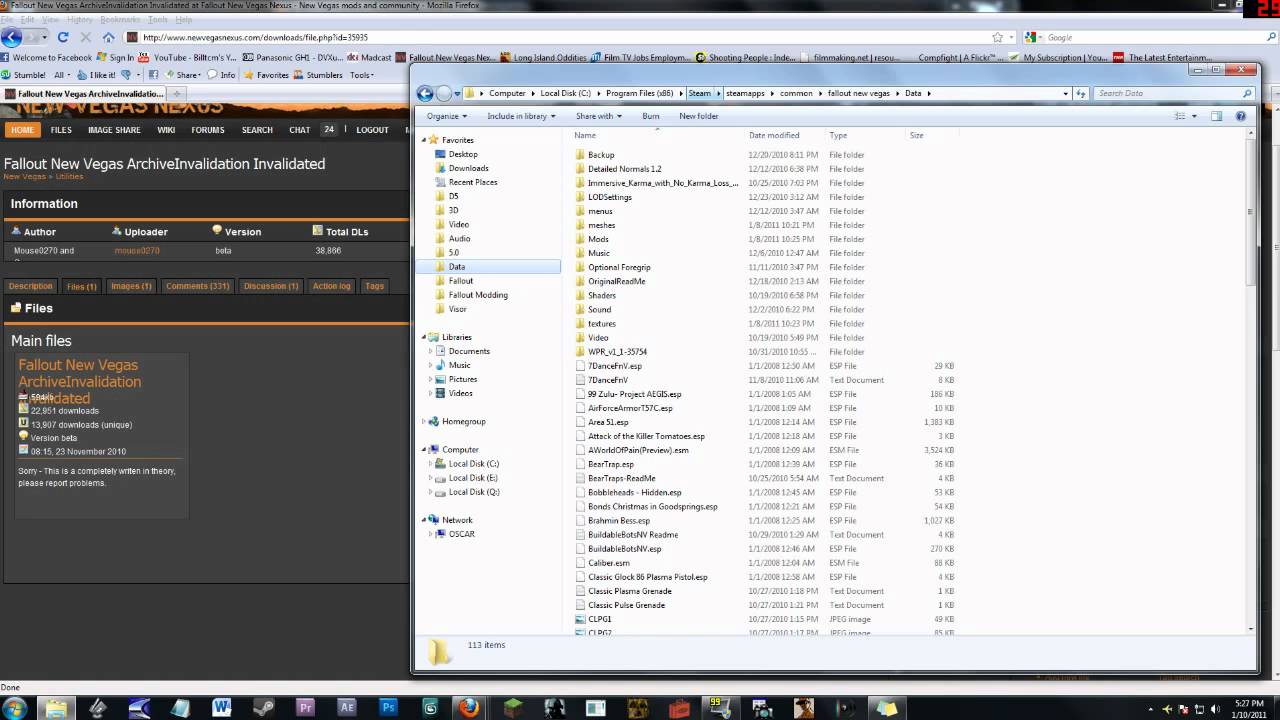Open the view options dropdown arrow
The width and height of the screenshot is (1280, 720).
[x=1194, y=116]
